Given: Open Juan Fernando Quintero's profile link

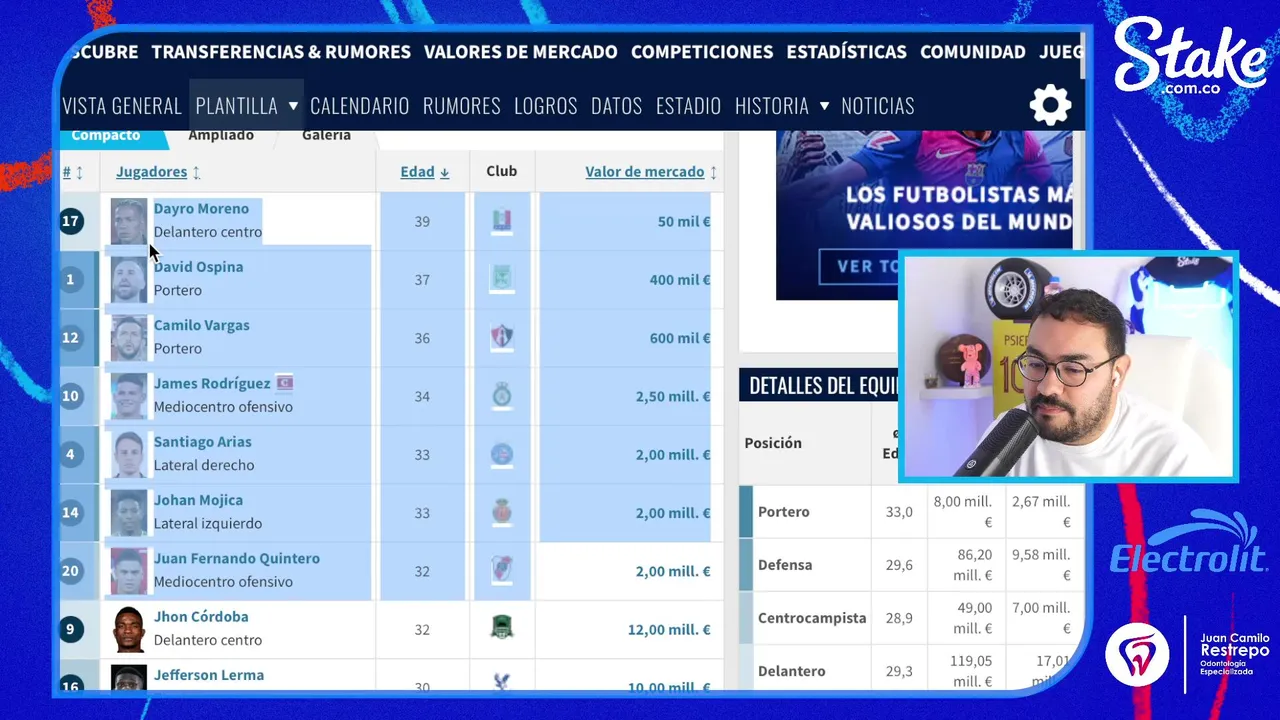Looking at the screenshot, I should (x=237, y=558).
